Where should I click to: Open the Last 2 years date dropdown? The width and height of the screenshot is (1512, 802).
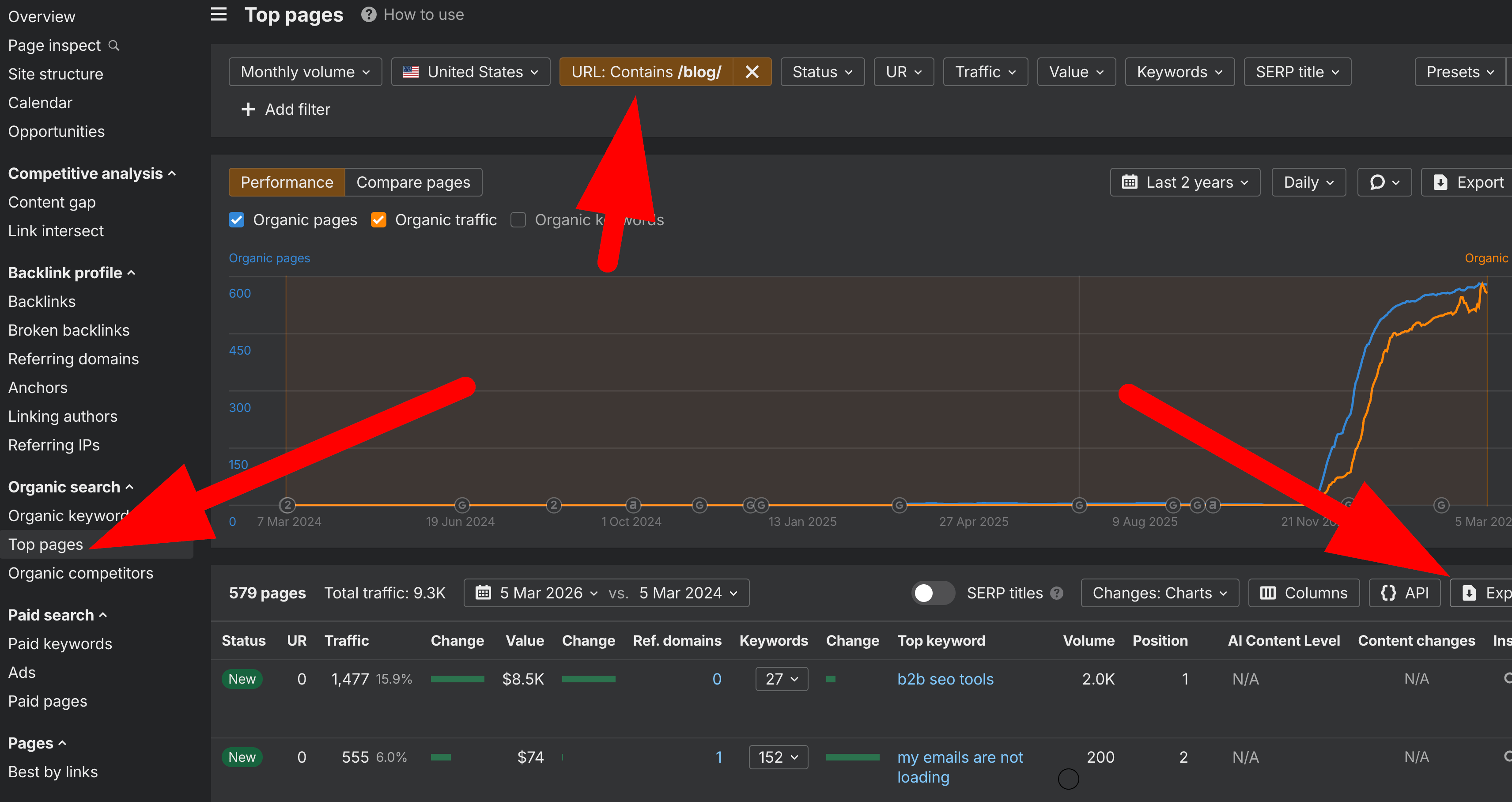pos(1184,182)
